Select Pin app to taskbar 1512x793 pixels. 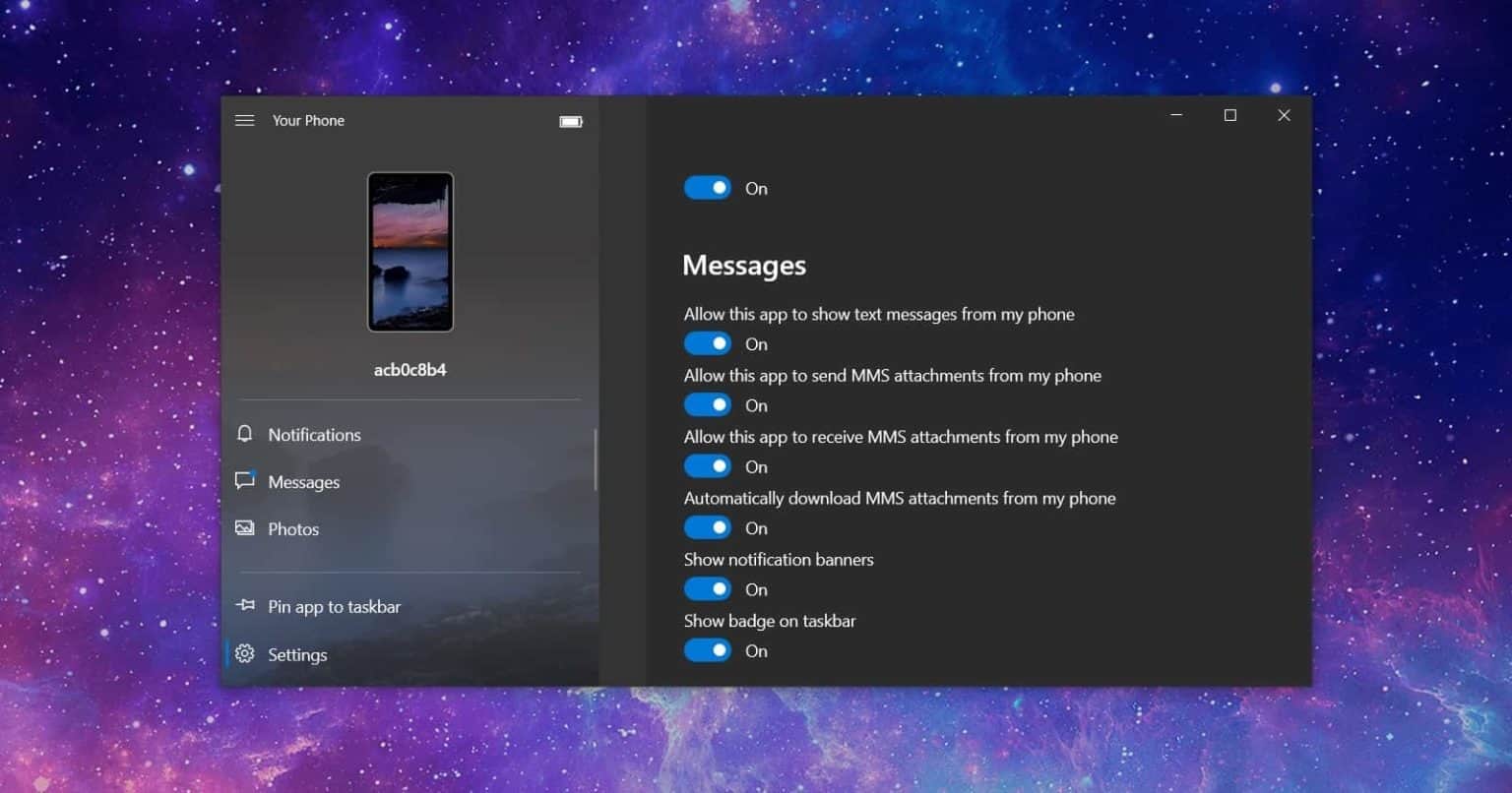(334, 607)
